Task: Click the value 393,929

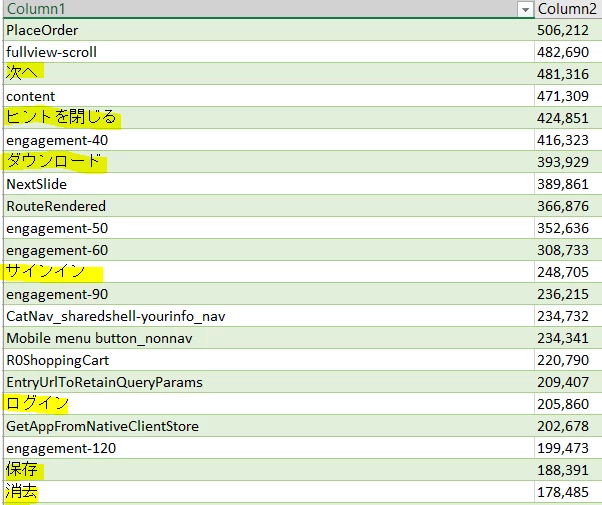Action: click(562, 162)
